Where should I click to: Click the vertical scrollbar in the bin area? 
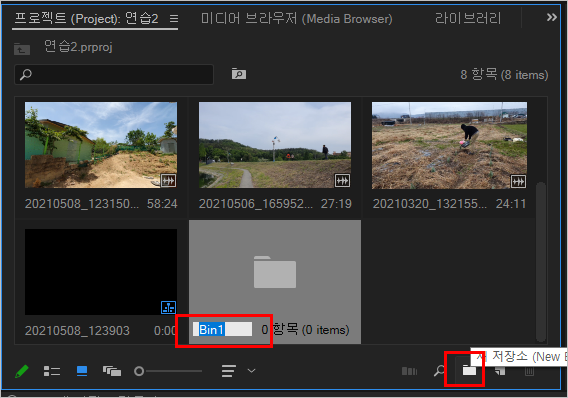click(540, 262)
